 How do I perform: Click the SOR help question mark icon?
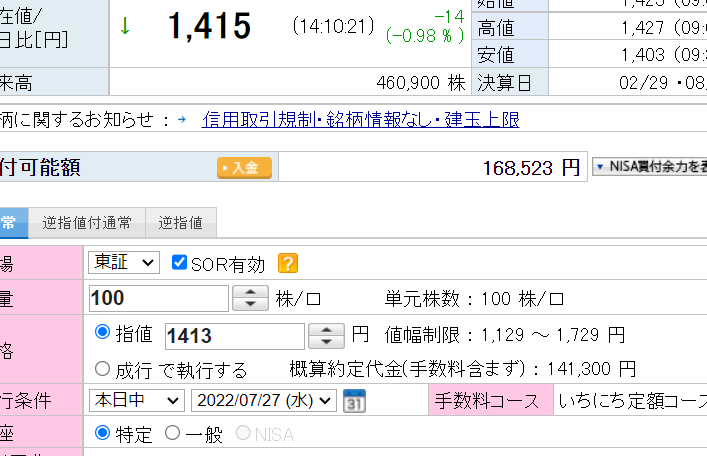288,264
